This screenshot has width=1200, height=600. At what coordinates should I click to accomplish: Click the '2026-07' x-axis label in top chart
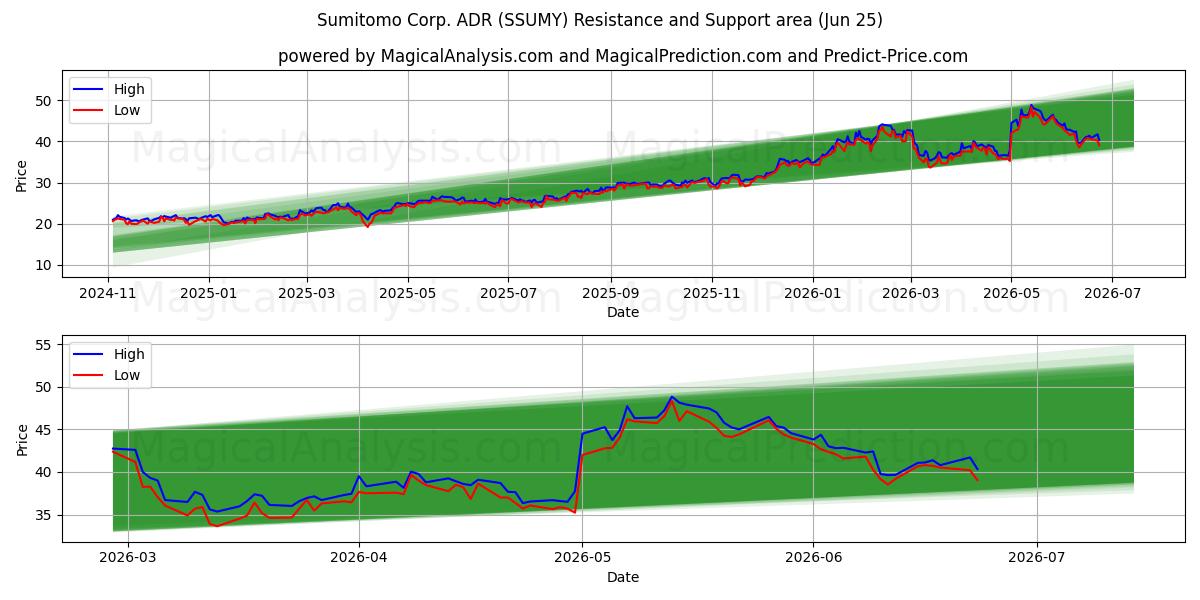tap(1111, 296)
